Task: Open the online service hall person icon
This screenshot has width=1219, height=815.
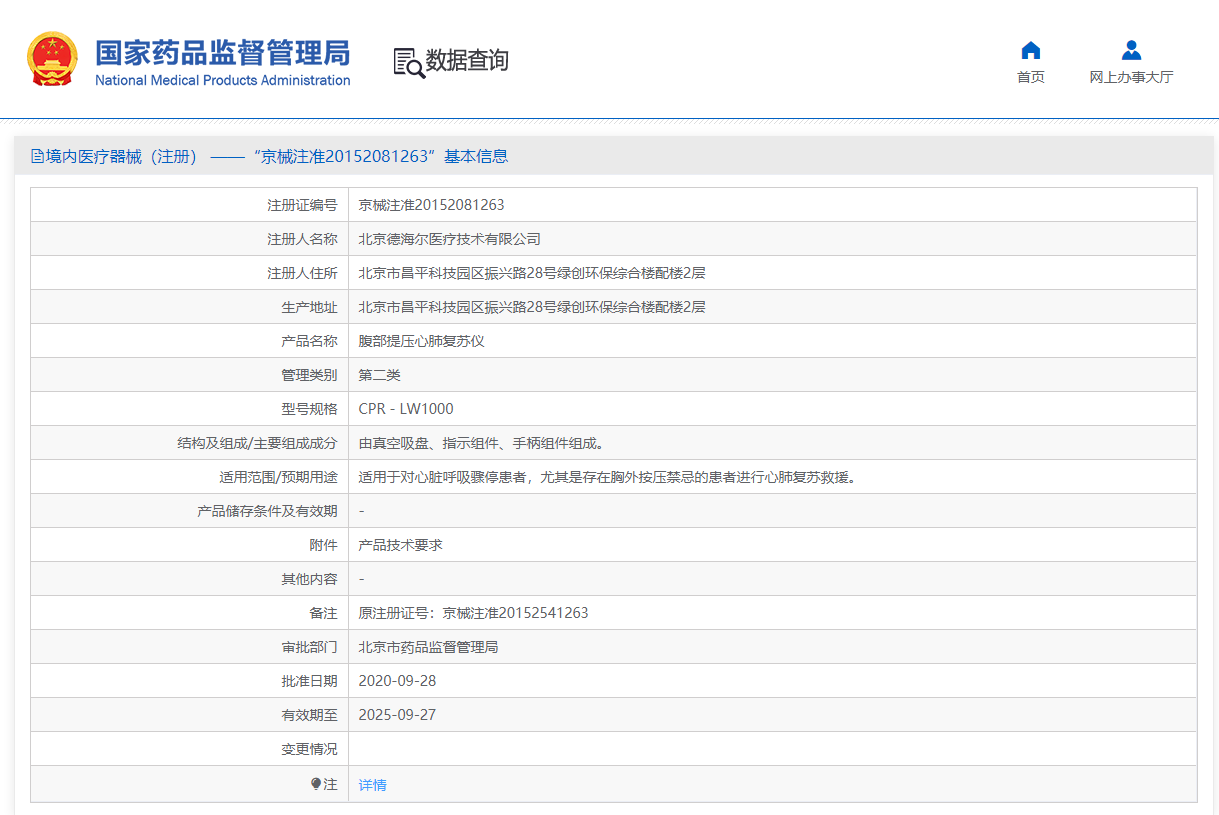Action: (x=1131, y=50)
